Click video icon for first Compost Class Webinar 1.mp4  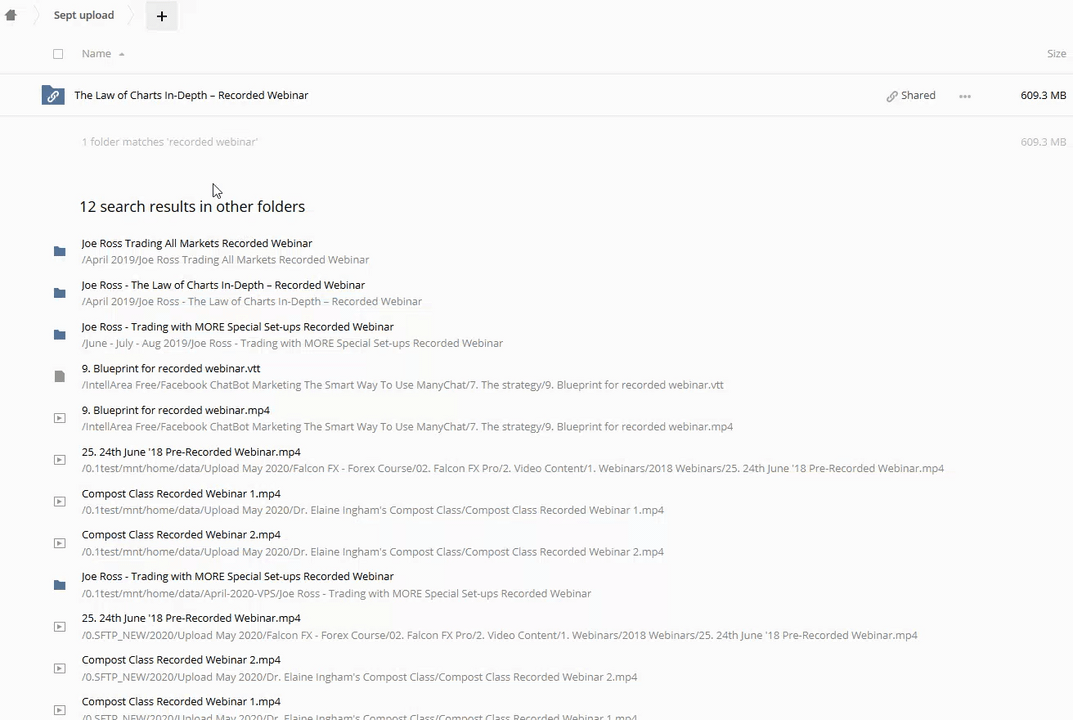[x=60, y=501]
